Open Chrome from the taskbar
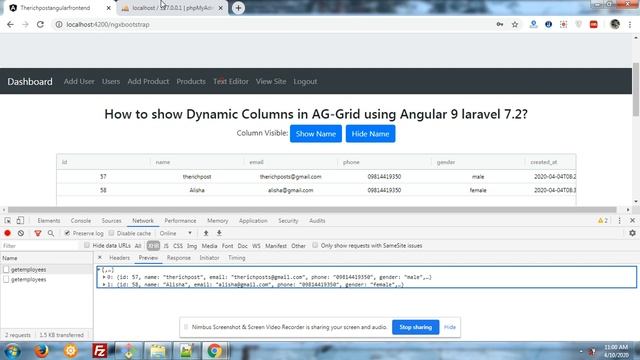This screenshot has height=360, width=640. [x=215, y=351]
